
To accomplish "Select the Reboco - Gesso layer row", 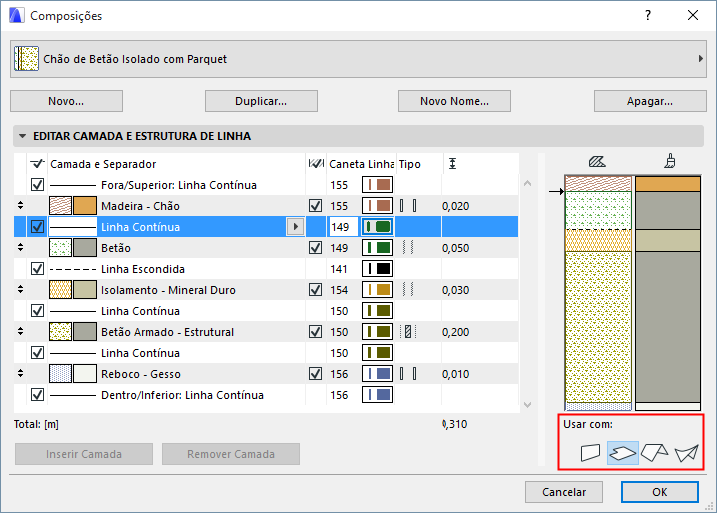I will (266, 374).
